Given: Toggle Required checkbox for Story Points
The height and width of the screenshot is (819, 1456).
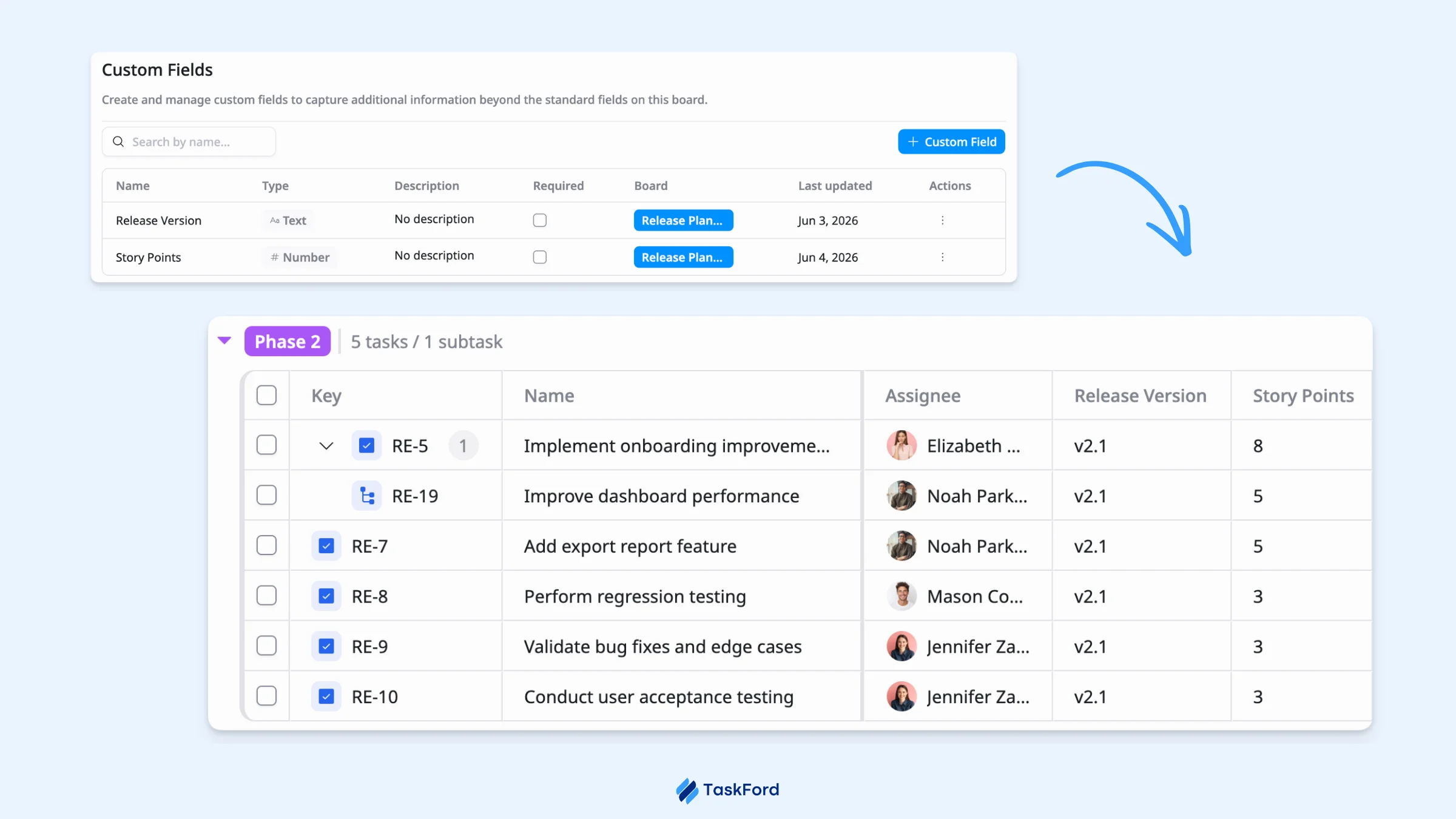Looking at the screenshot, I should pos(540,257).
